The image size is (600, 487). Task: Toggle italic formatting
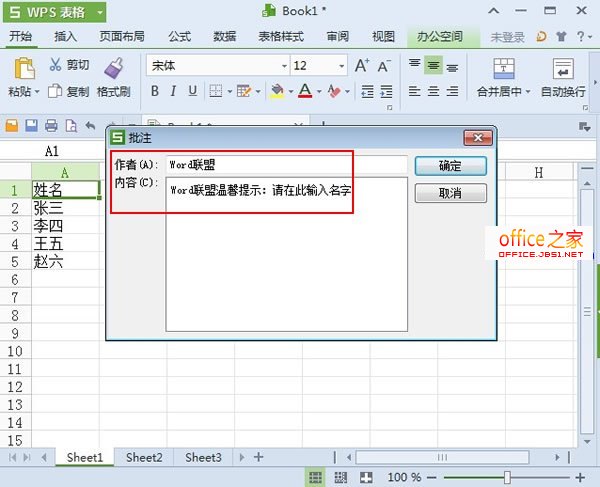(173, 91)
